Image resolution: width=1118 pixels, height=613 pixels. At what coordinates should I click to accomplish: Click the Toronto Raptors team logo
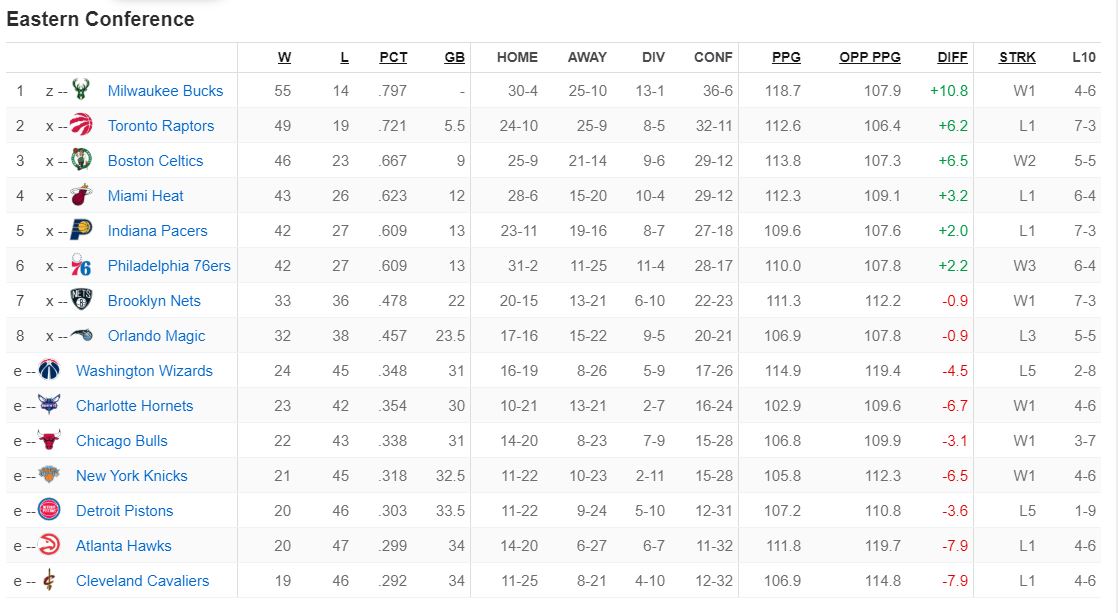[x=81, y=125]
